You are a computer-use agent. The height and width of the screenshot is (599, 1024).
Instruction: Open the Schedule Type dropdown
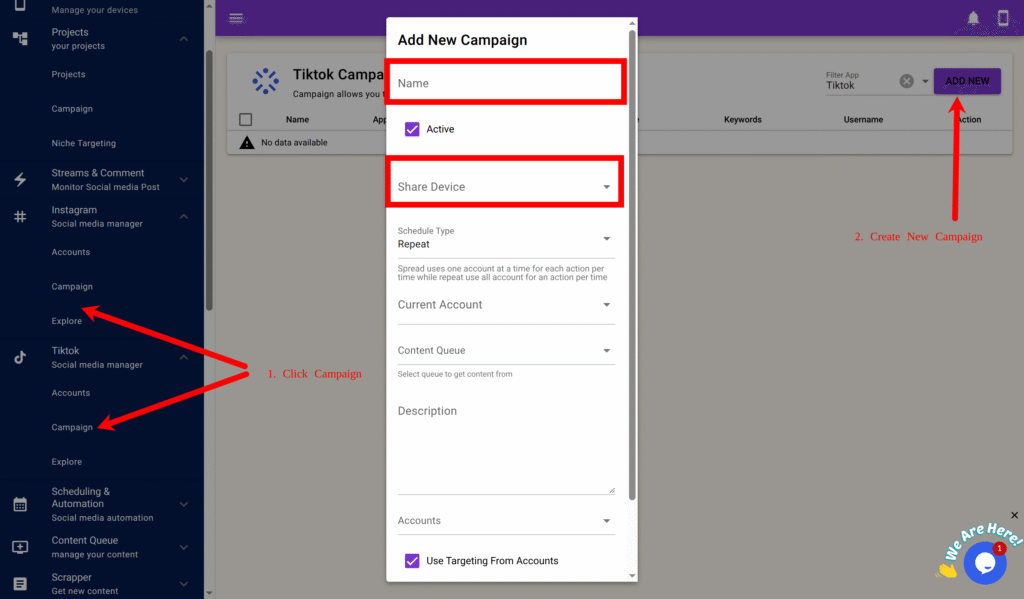[x=506, y=239]
